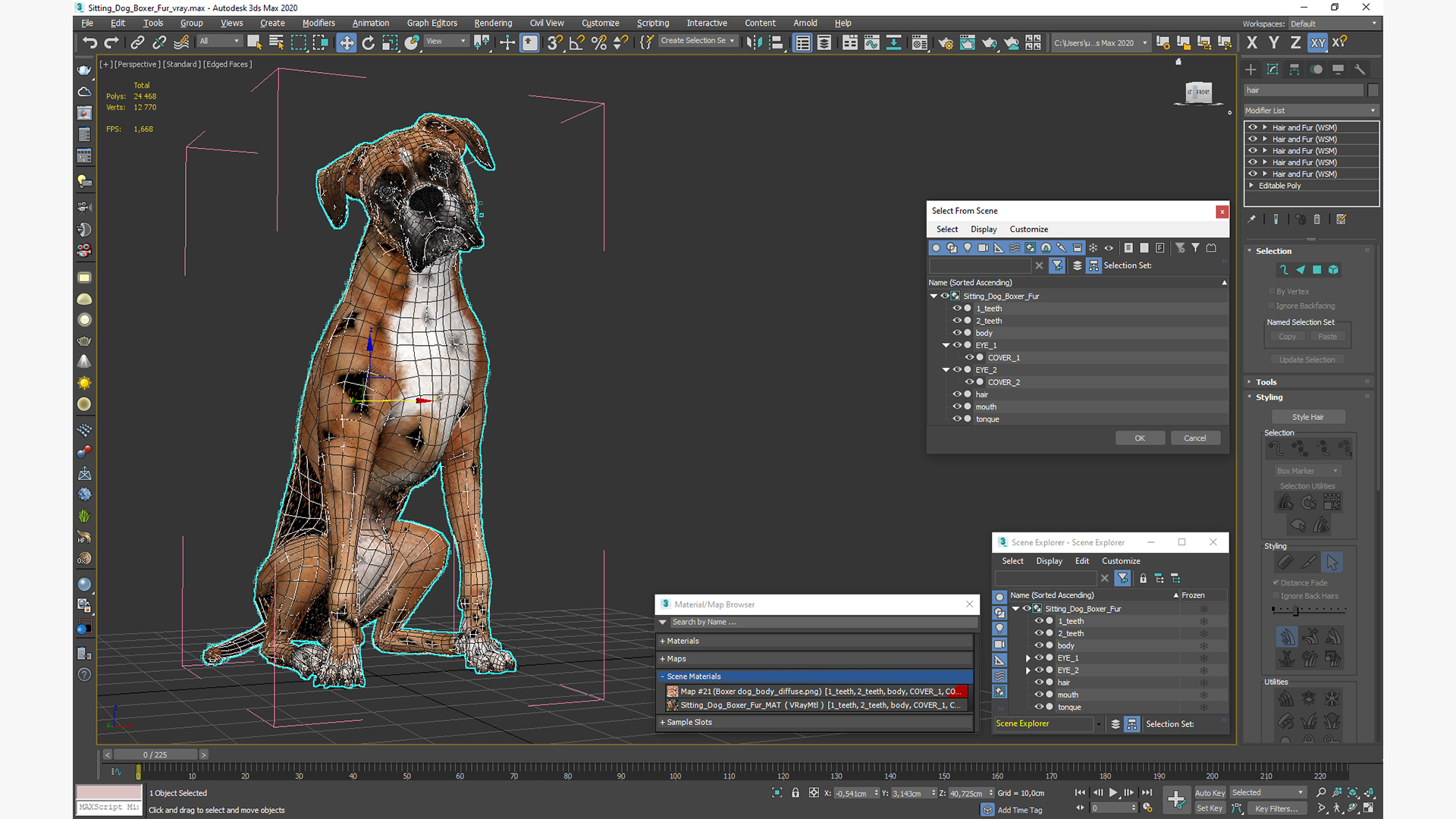Expand the Materials group in browser
This screenshot has width=1456, height=819.
[815, 641]
